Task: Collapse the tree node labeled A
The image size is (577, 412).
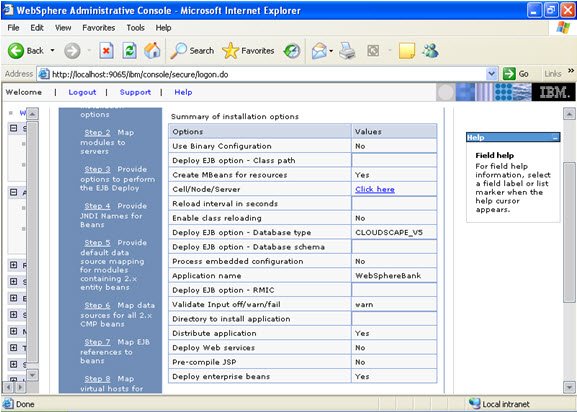Action: tap(14, 192)
